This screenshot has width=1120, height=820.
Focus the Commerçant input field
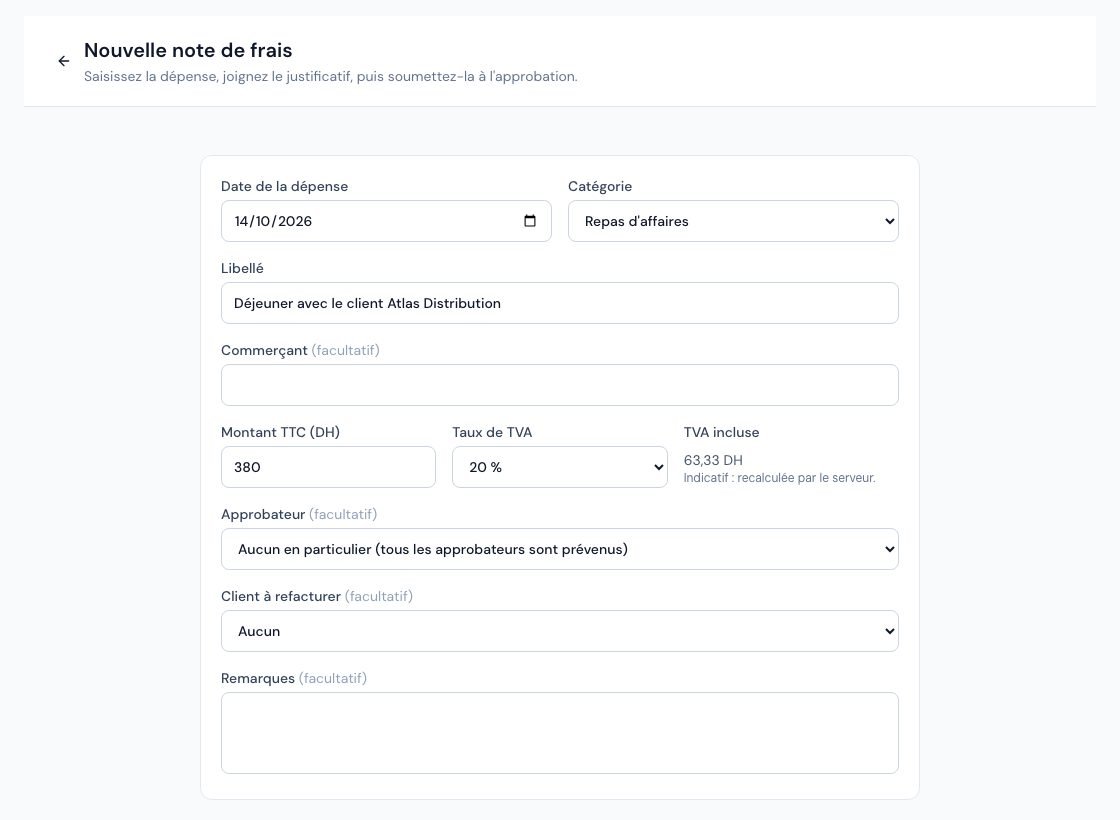(x=559, y=385)
